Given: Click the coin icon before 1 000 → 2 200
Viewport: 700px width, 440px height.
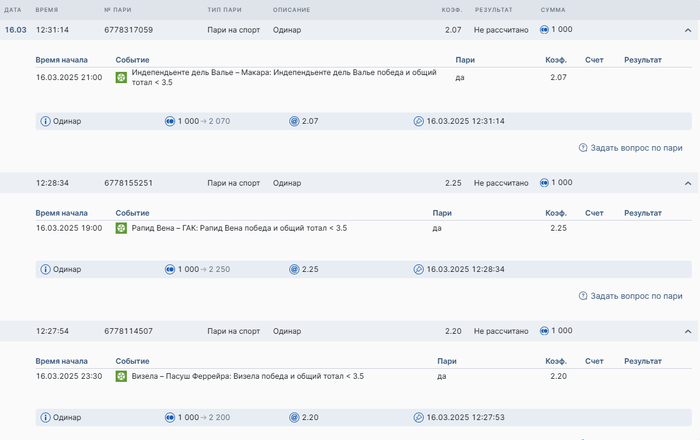Looking at the screenshot, I should click(x=170, y=417).
